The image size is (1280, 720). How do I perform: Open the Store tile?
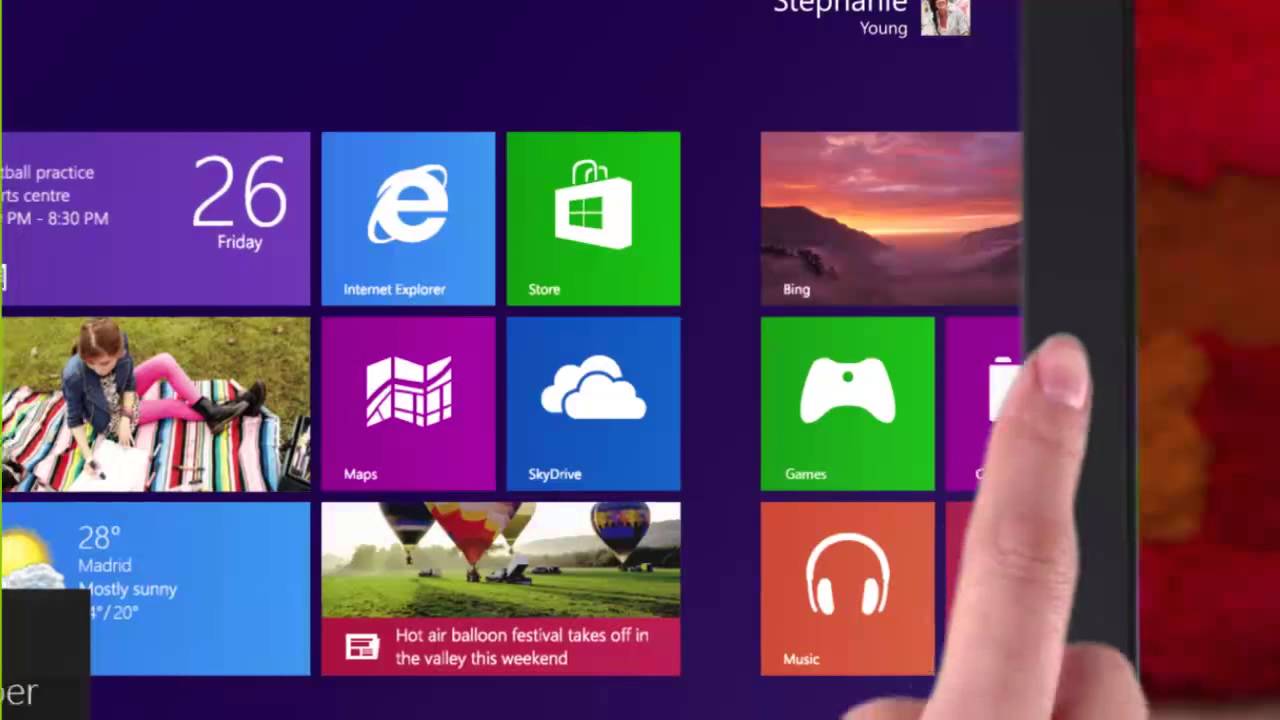pyautogui.click(x=593, y=218)
